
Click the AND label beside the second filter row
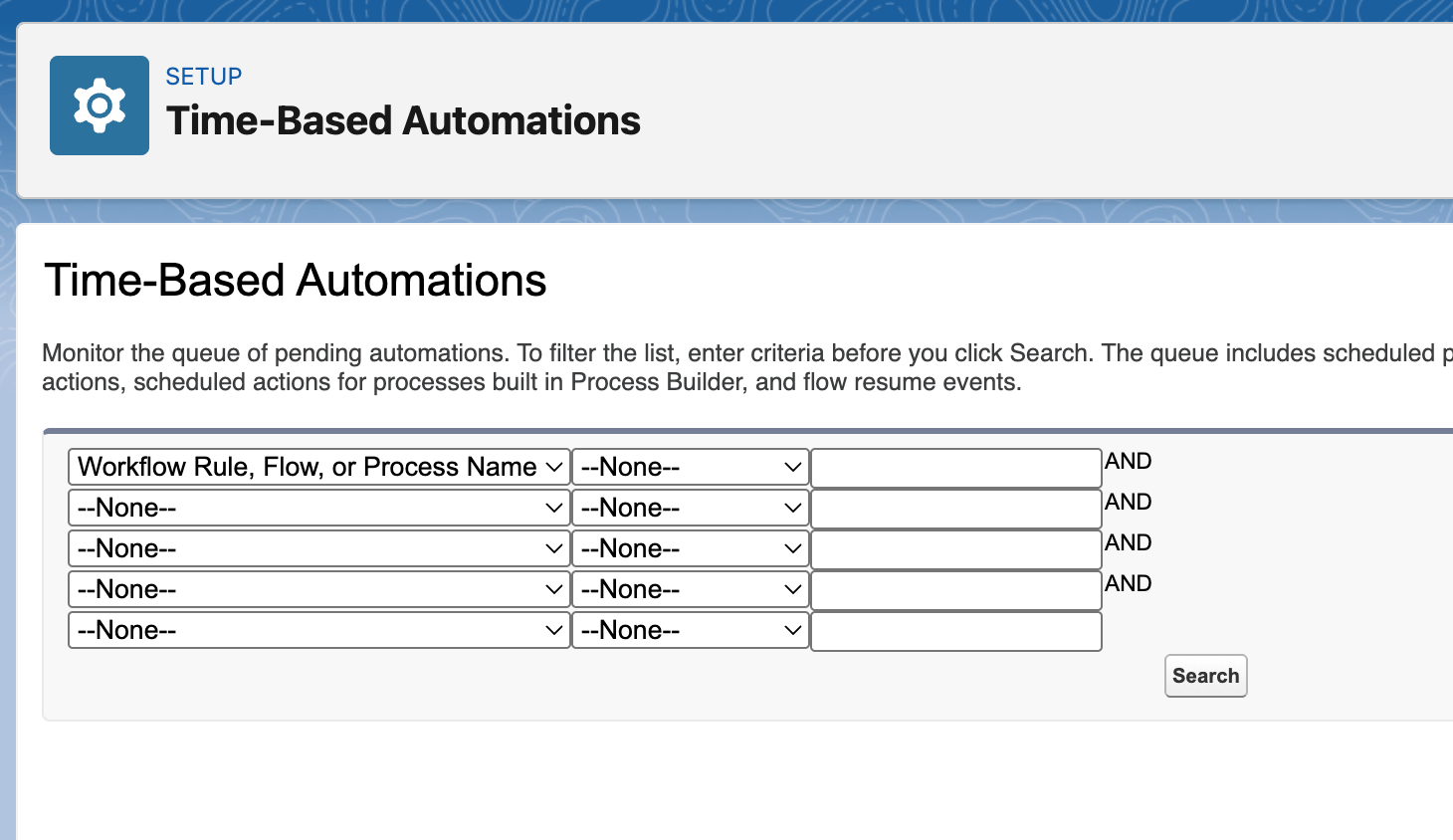pos(1129,502)
